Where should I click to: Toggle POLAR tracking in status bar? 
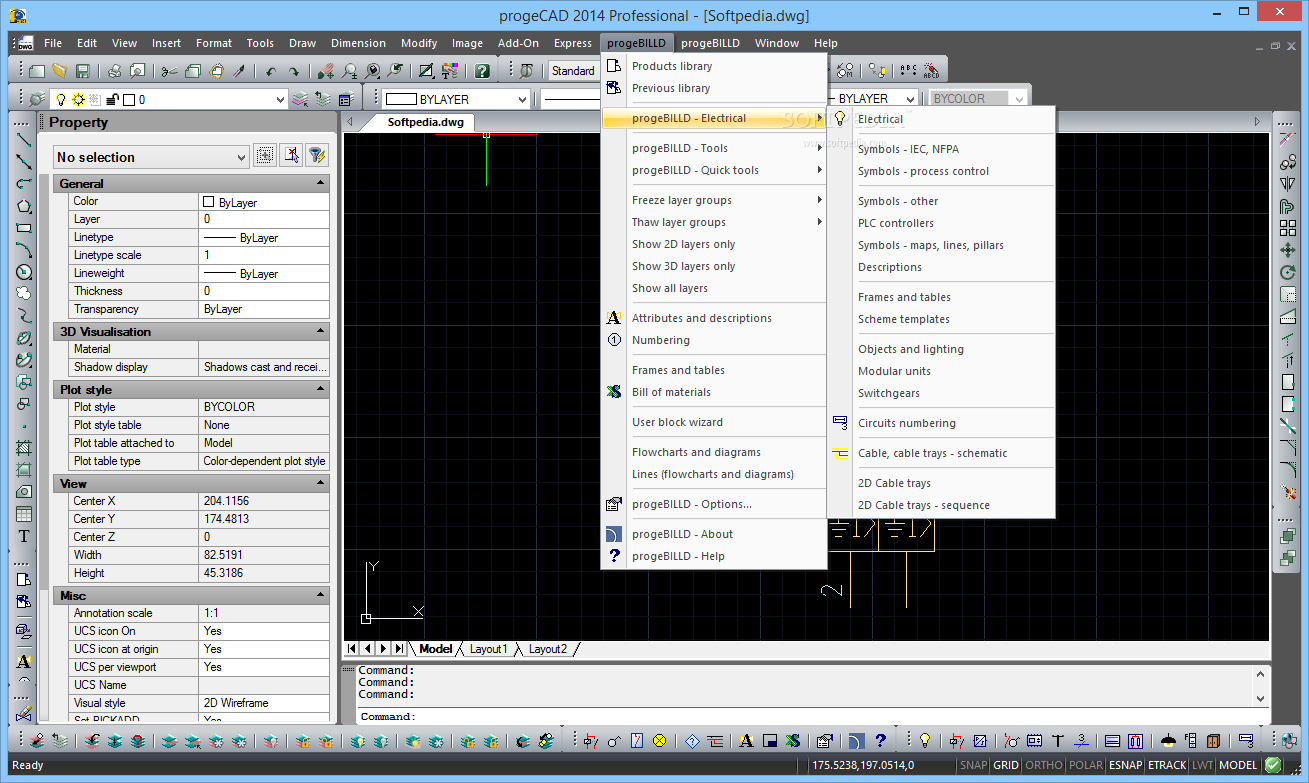[x=1086, y=765]
